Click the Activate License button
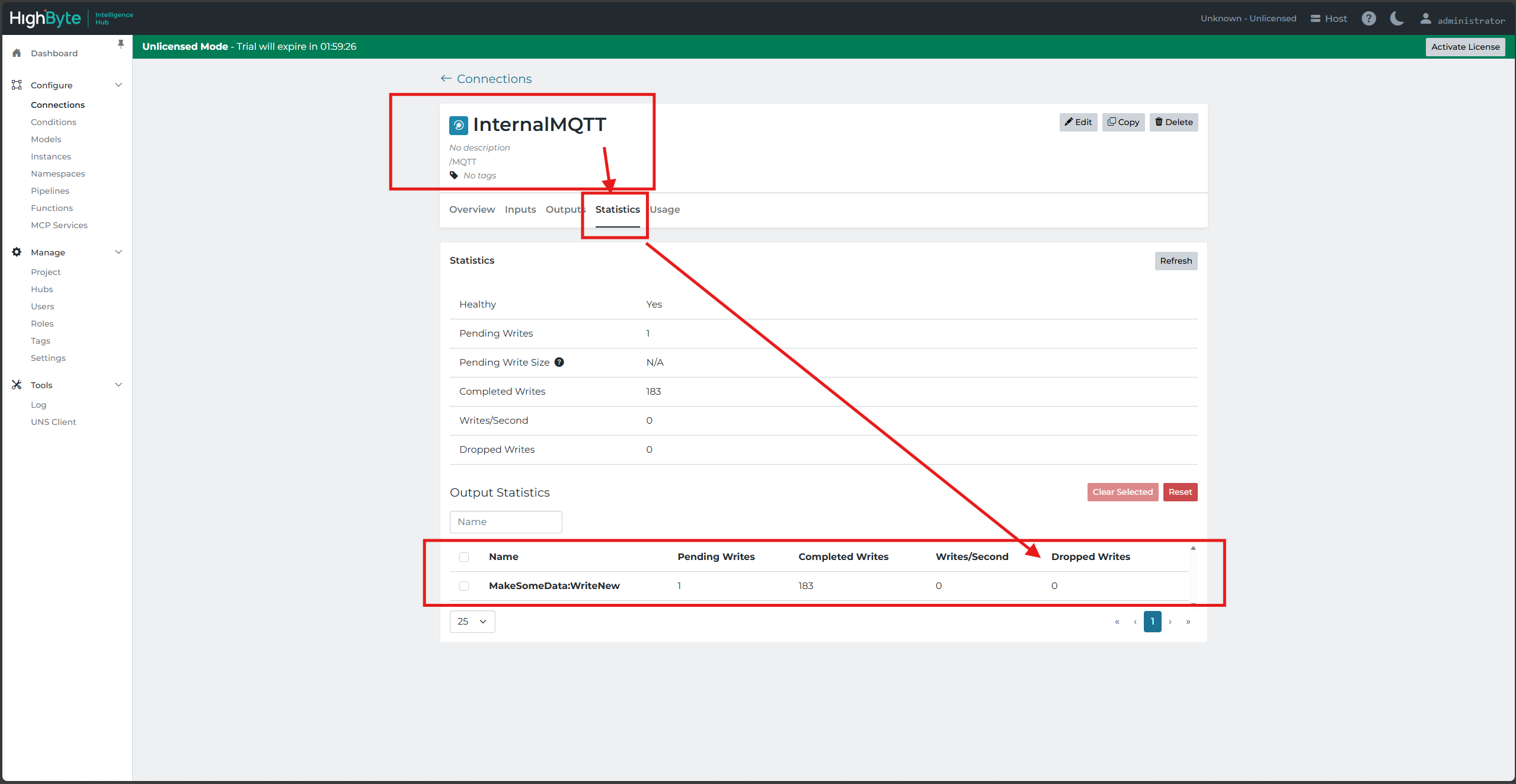The width and height of the screenshot is (1516, 784). [1465, 47]
